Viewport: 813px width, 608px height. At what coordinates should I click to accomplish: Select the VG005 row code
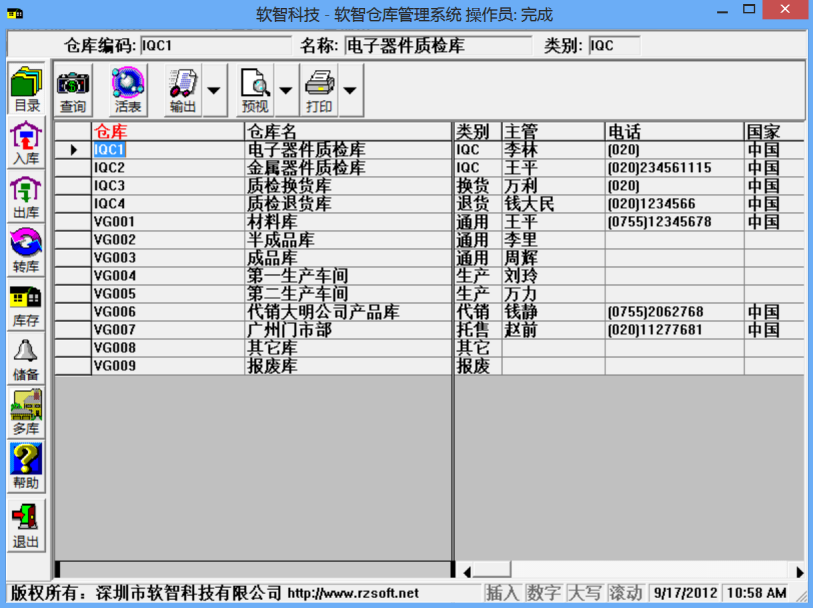coord(167,294)
